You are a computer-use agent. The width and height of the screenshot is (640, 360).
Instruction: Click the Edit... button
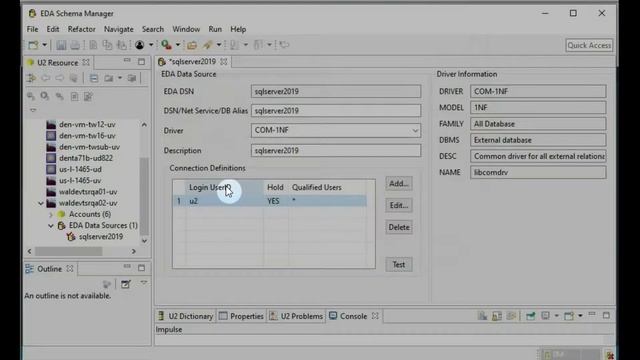point(399,205)
